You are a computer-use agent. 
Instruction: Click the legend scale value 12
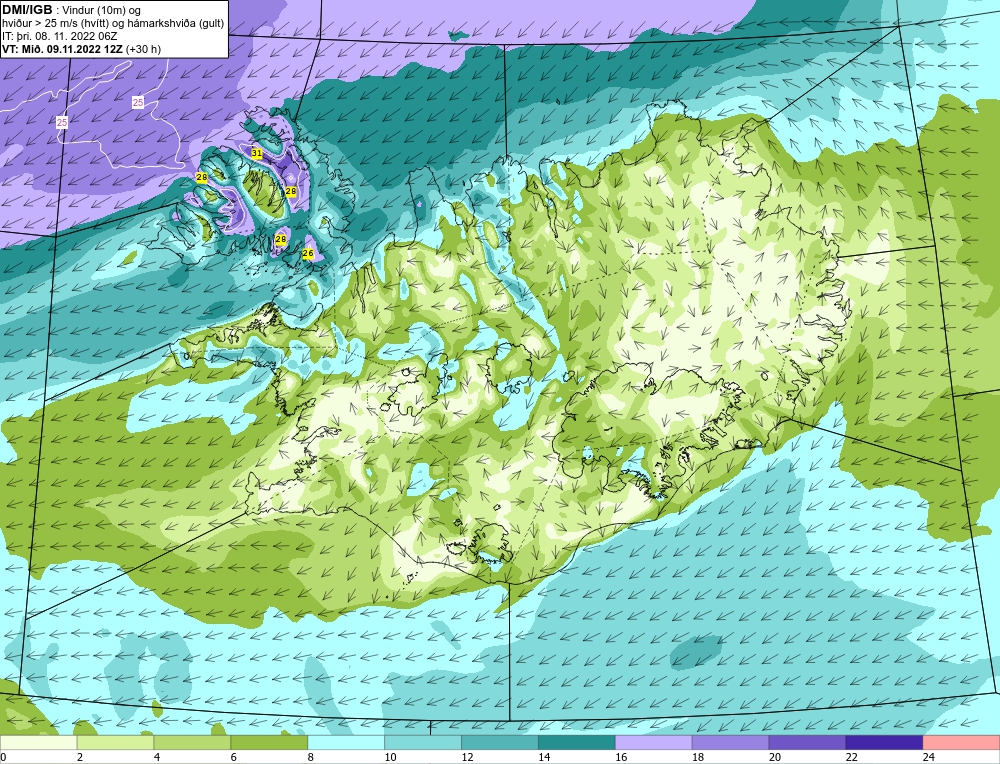[467, 758]
